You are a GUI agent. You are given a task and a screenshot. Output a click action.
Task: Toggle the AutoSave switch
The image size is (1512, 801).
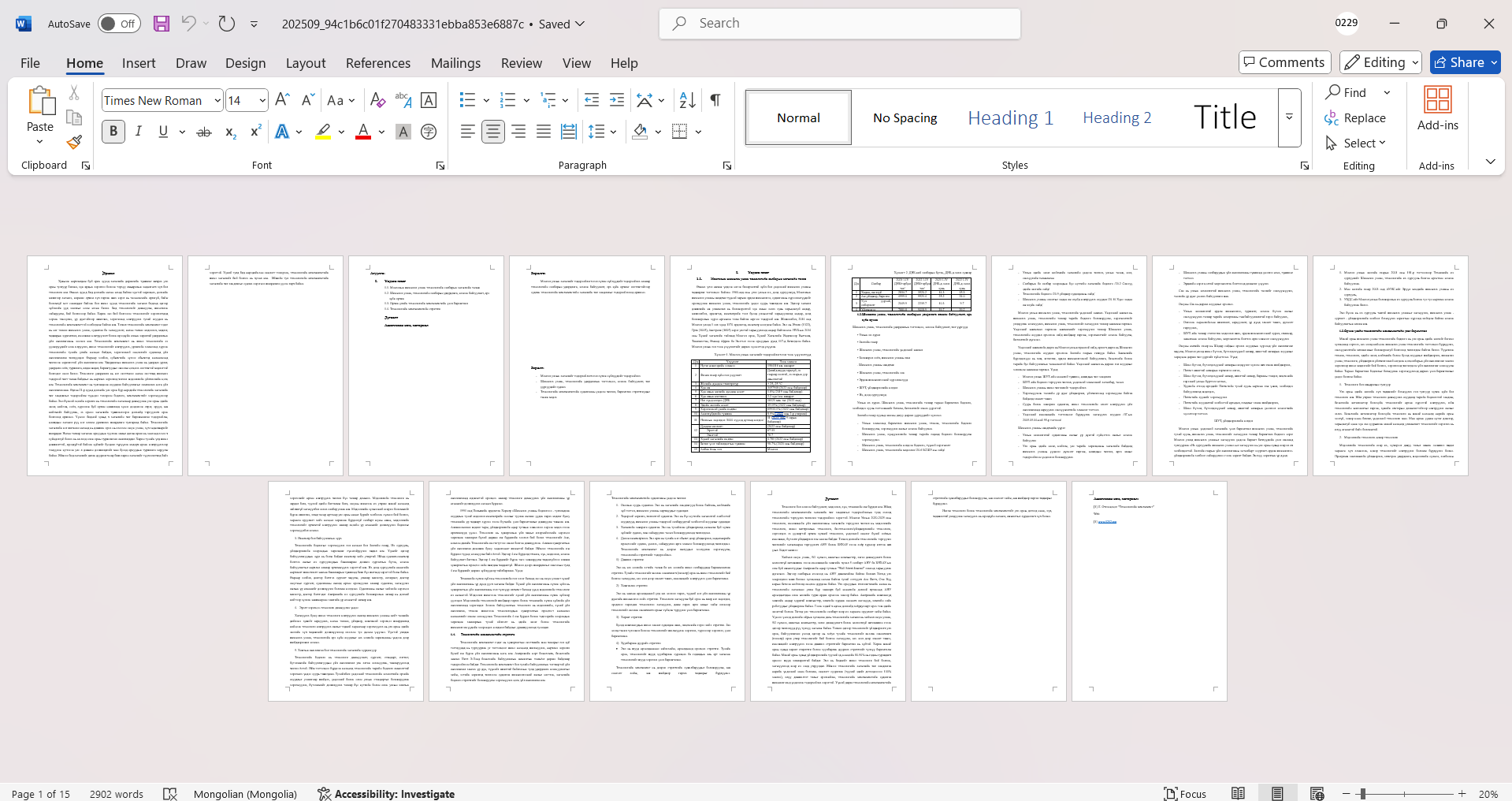point(119,24)
